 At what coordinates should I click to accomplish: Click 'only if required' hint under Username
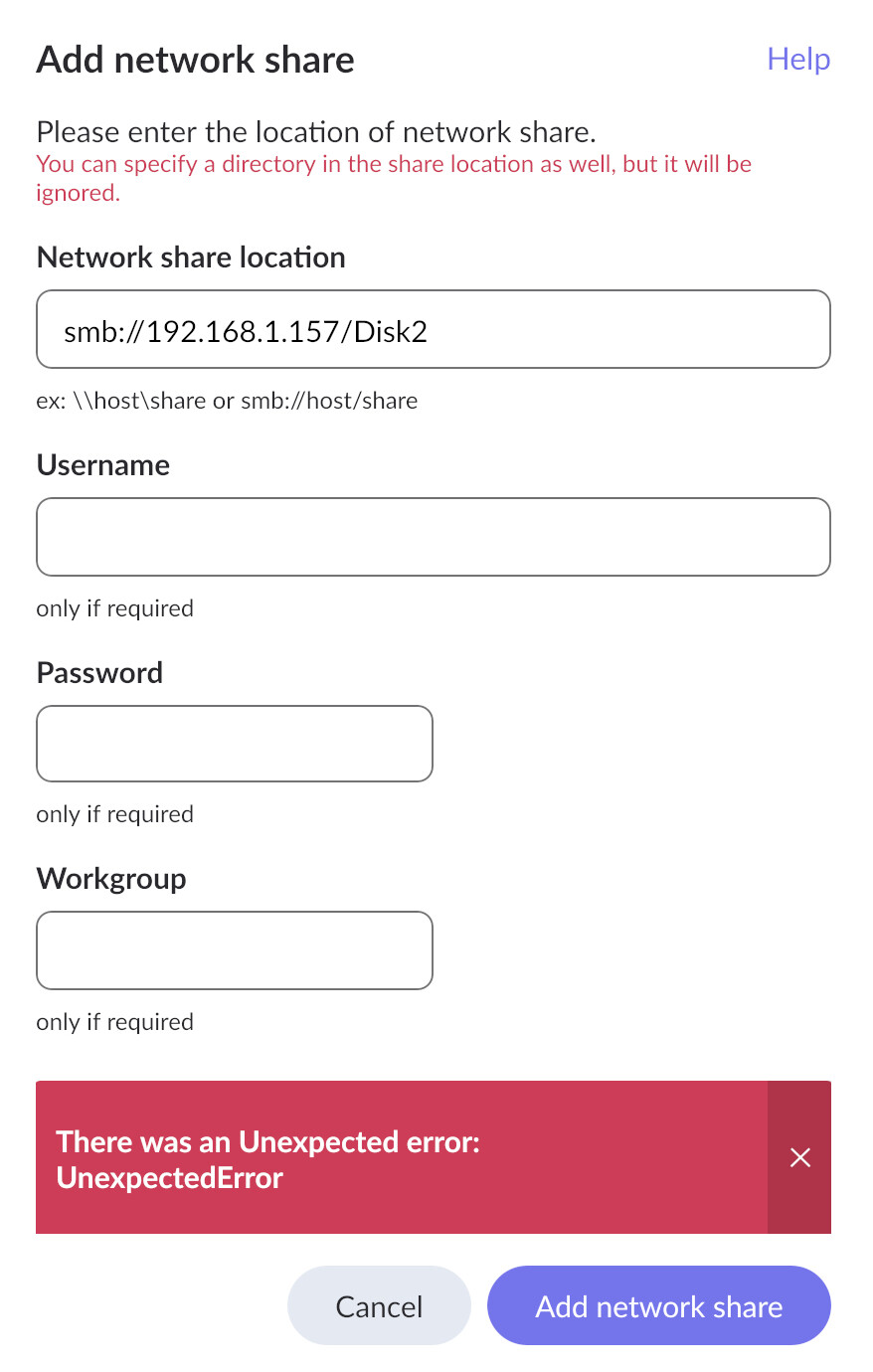pyautogui.click(x=115, y=608)
